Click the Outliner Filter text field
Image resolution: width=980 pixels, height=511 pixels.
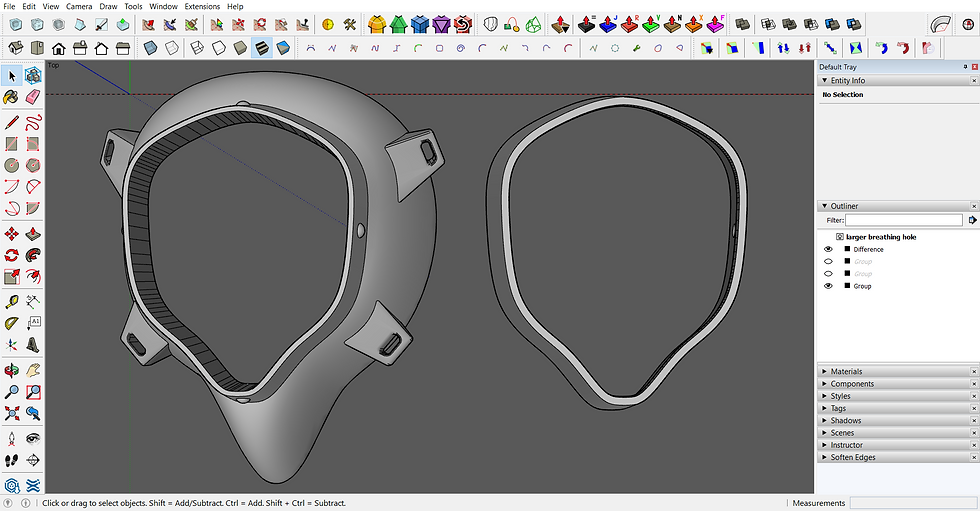pos(904,220)
